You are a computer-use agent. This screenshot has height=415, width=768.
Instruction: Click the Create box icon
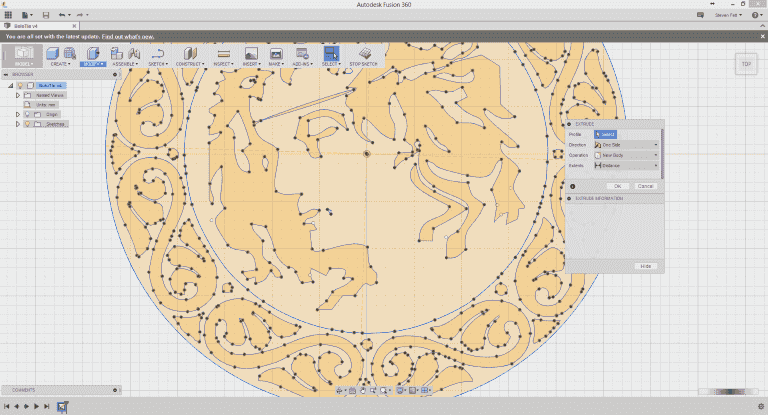pyautogui.click(x=52, y=53)
